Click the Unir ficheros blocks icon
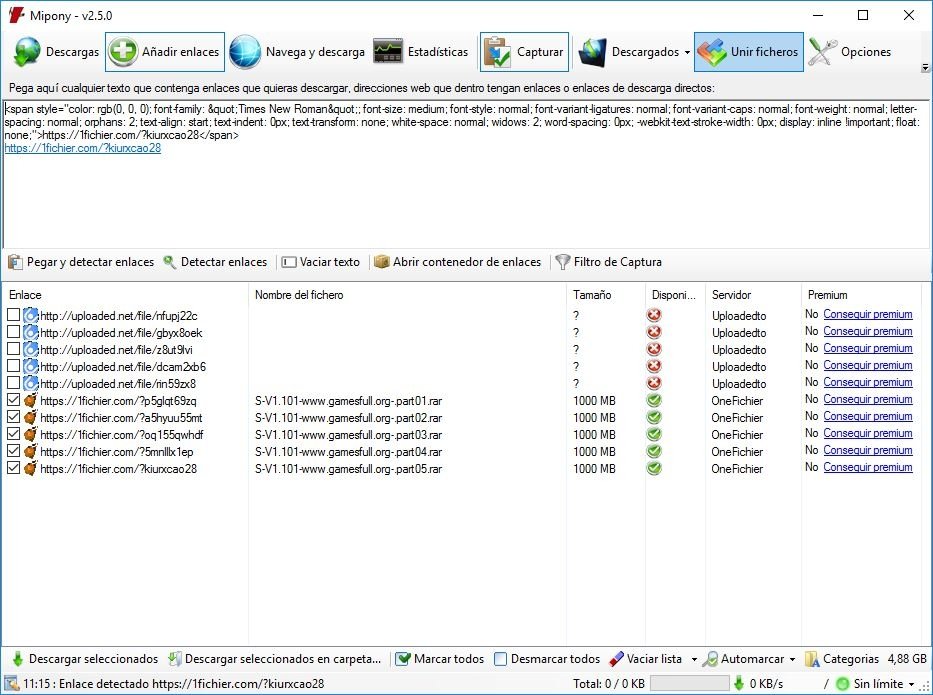This screenshot has height=695, width=933. click(712, 52)
